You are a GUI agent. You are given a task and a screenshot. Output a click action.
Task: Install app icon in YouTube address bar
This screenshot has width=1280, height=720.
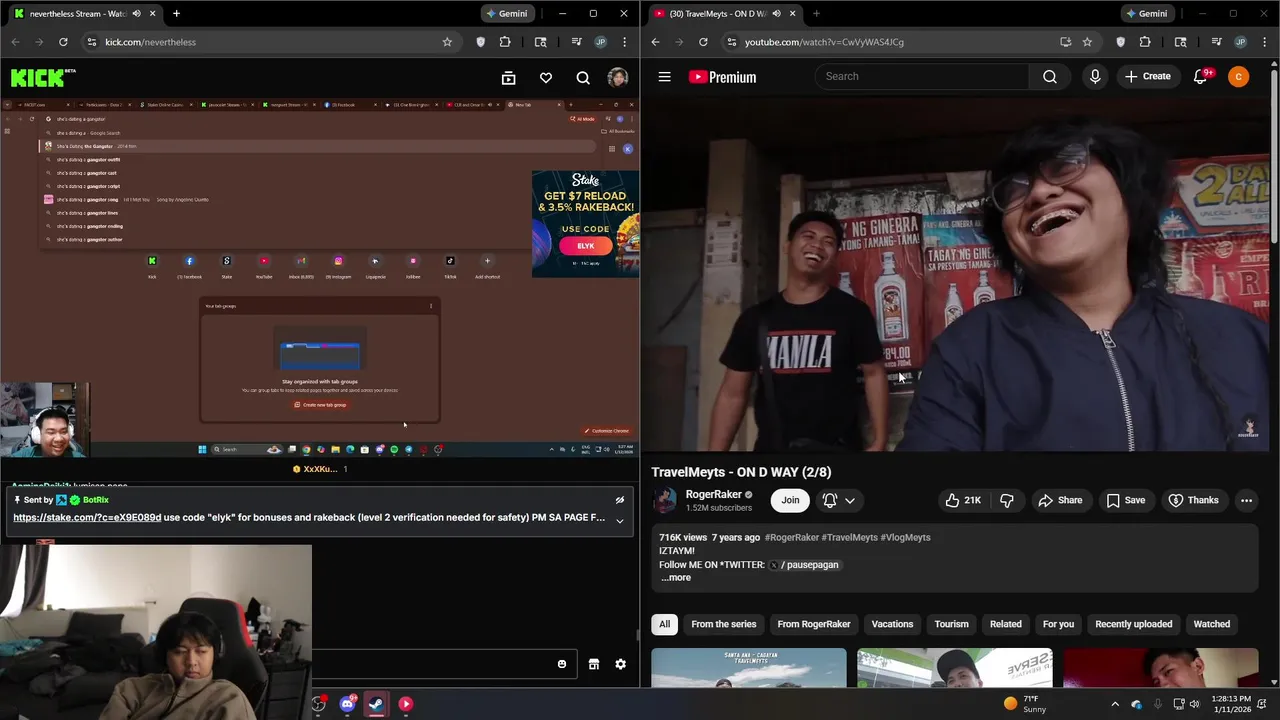[x=1066, y=42]
